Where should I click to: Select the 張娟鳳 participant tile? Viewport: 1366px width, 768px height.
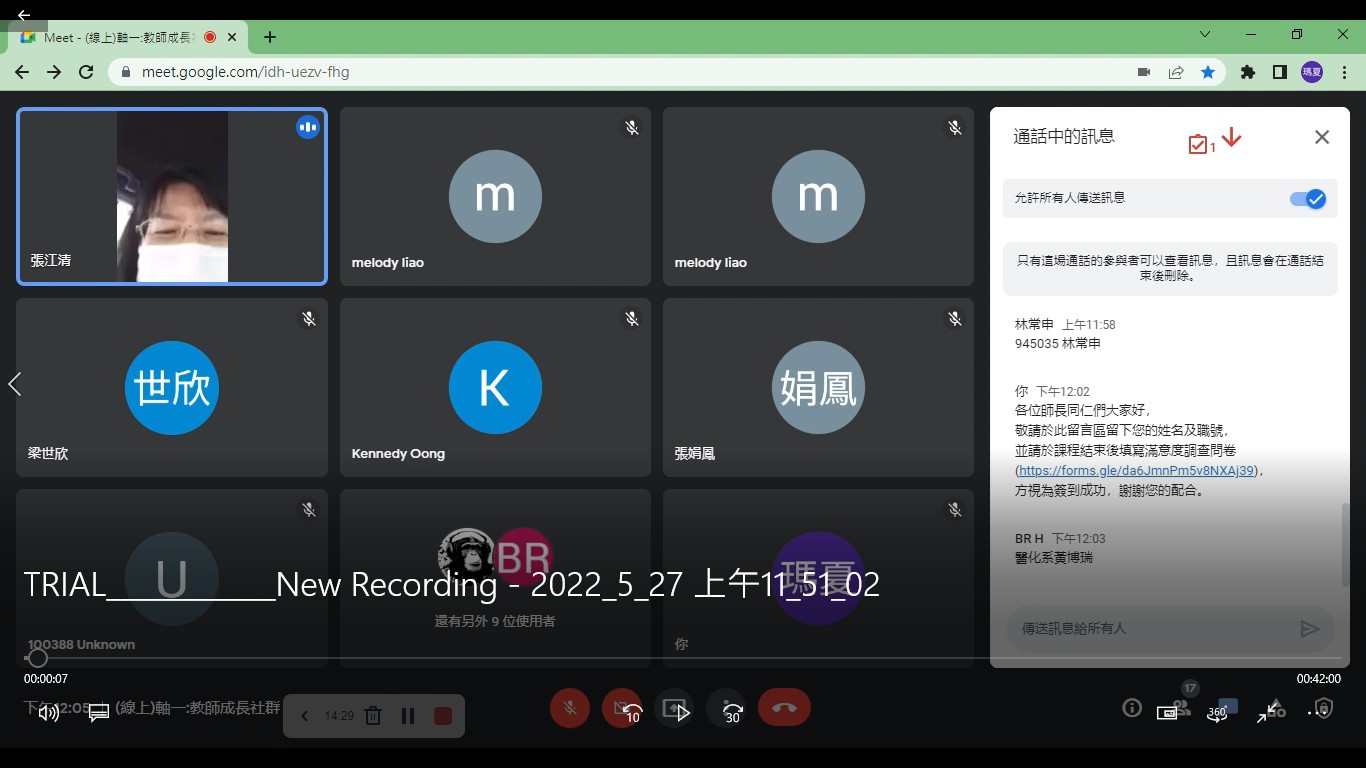tap(818, 387)
